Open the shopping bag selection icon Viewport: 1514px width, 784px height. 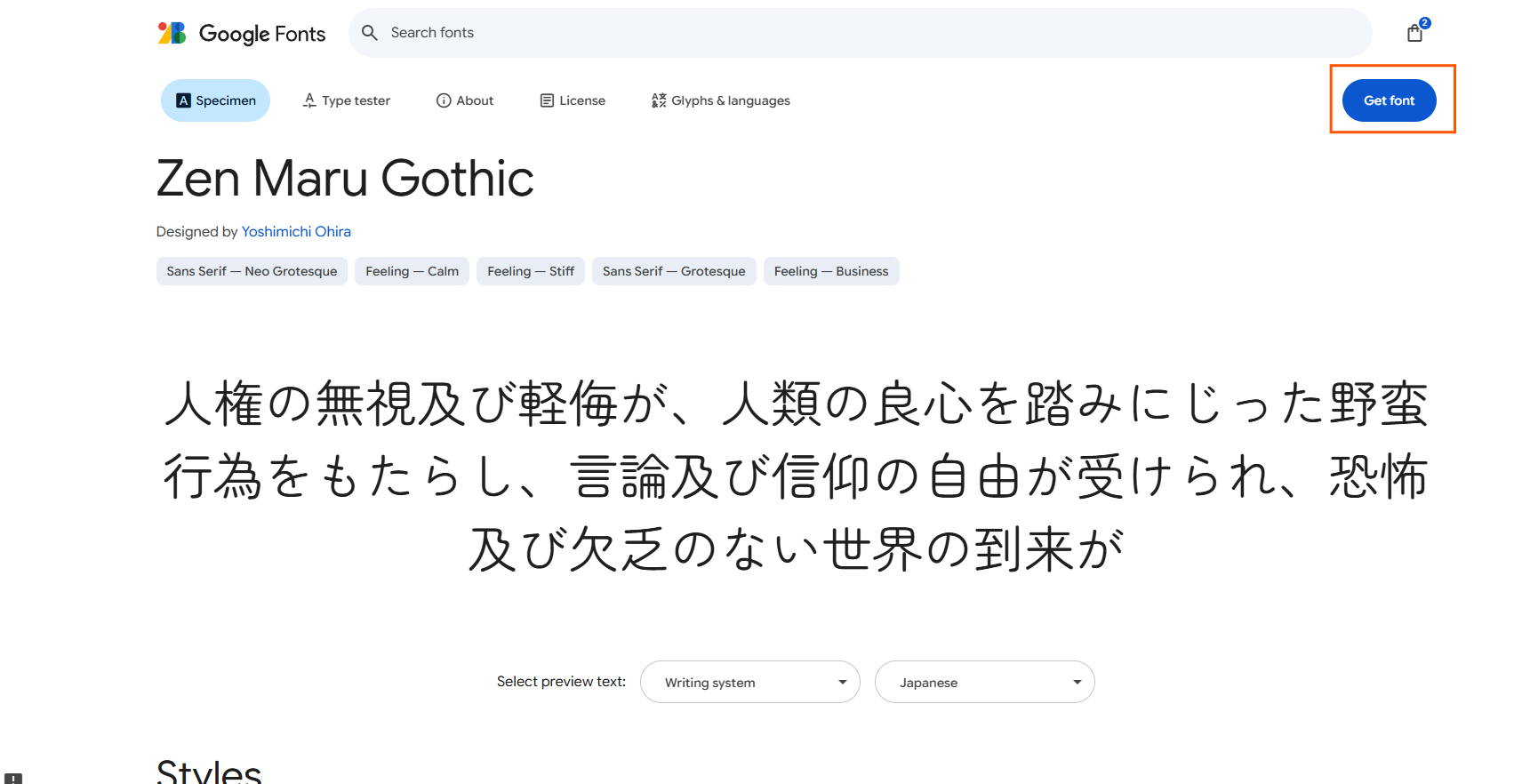pos(1414,34)
